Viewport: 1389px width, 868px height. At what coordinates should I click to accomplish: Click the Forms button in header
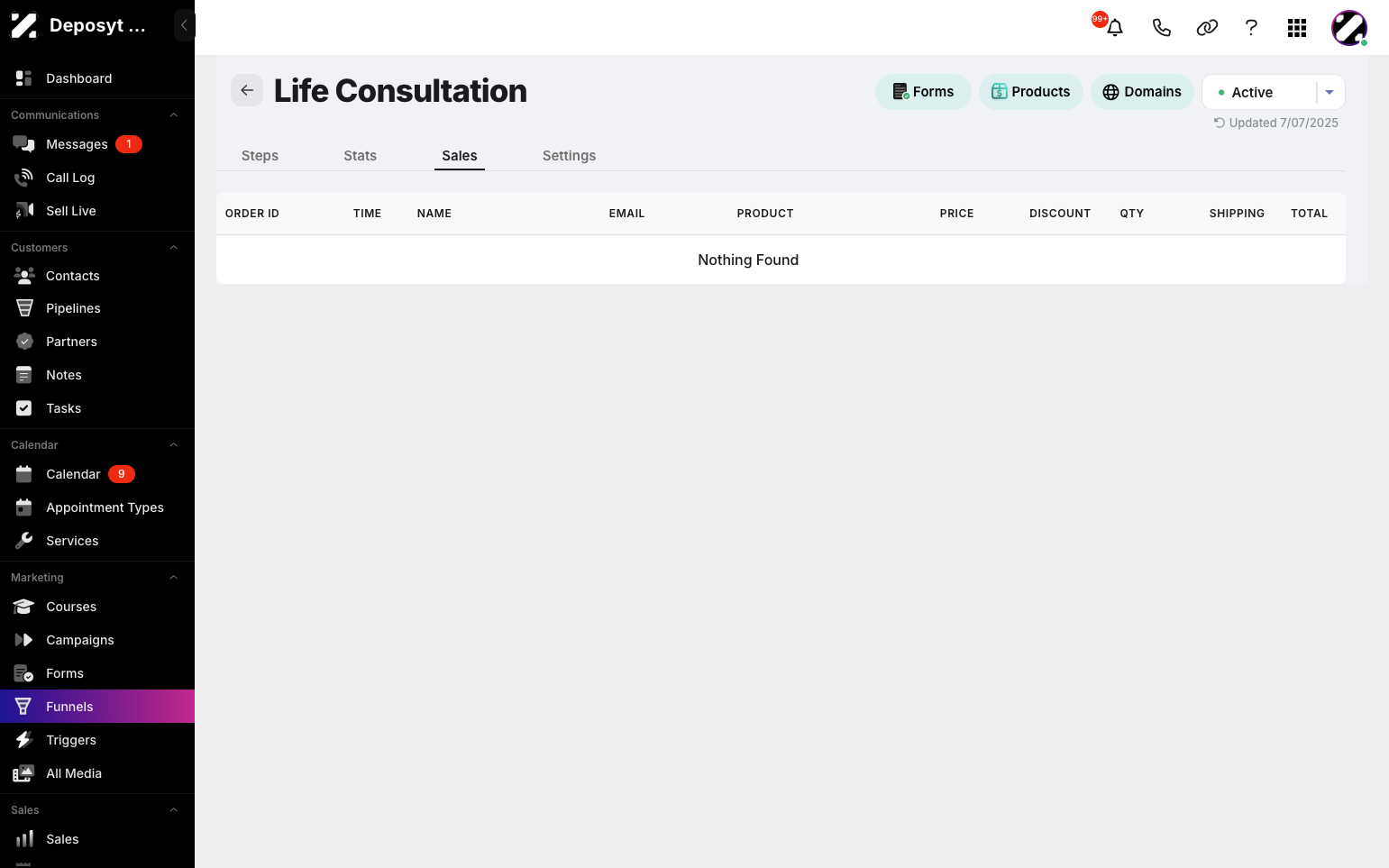[923, 92]
